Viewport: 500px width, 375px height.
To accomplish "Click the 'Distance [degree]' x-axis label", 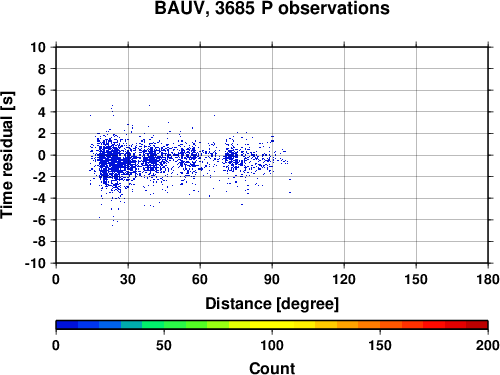I will (x=272, y=304).
